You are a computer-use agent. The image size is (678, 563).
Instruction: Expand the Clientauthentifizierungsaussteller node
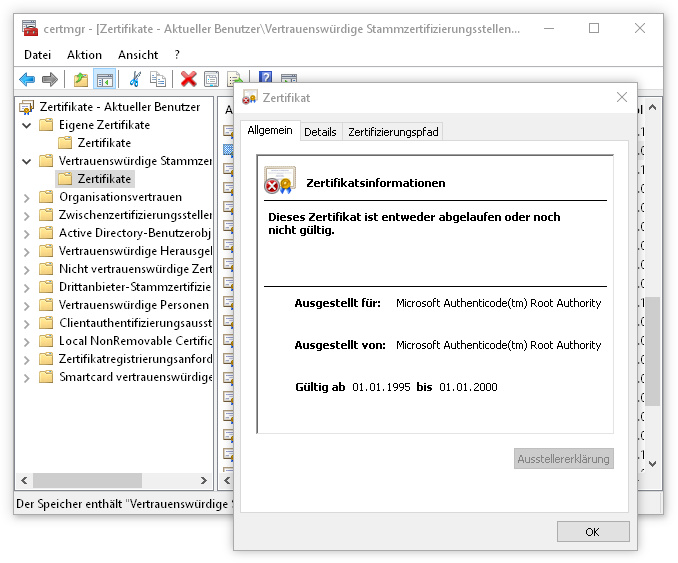[x=27, y=323]
